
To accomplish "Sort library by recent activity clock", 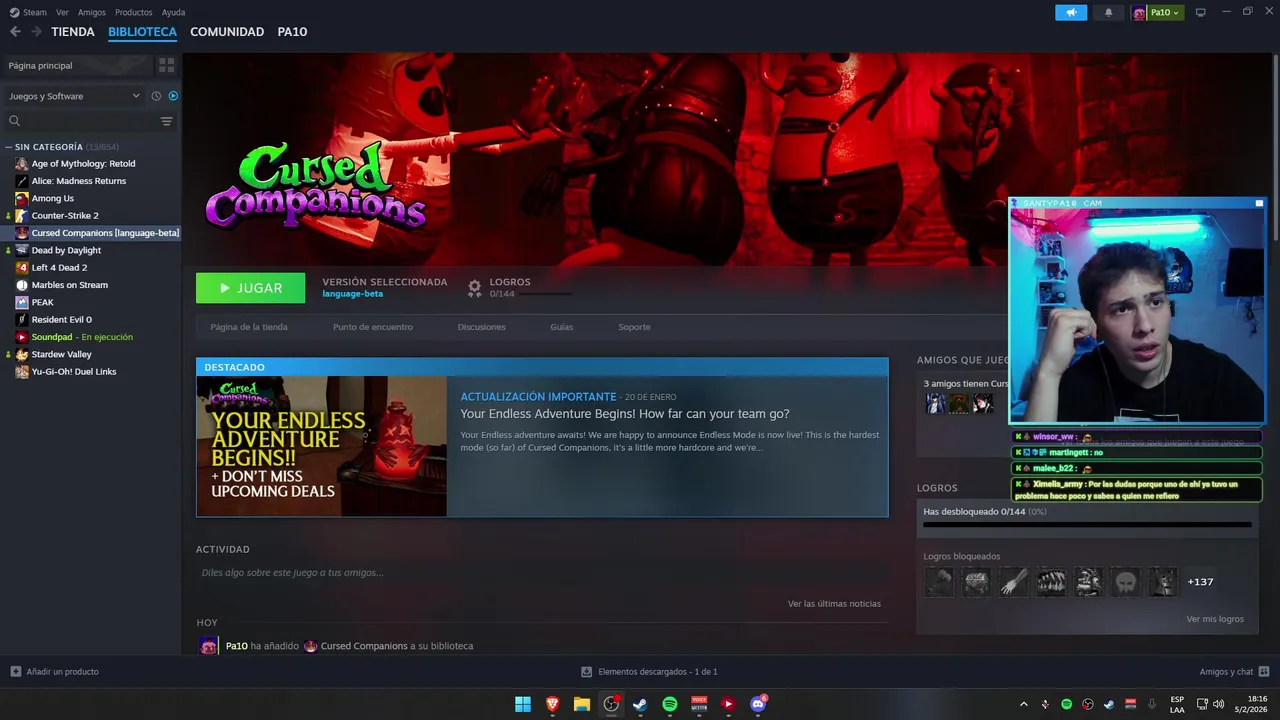I will (x=156, y=96).
